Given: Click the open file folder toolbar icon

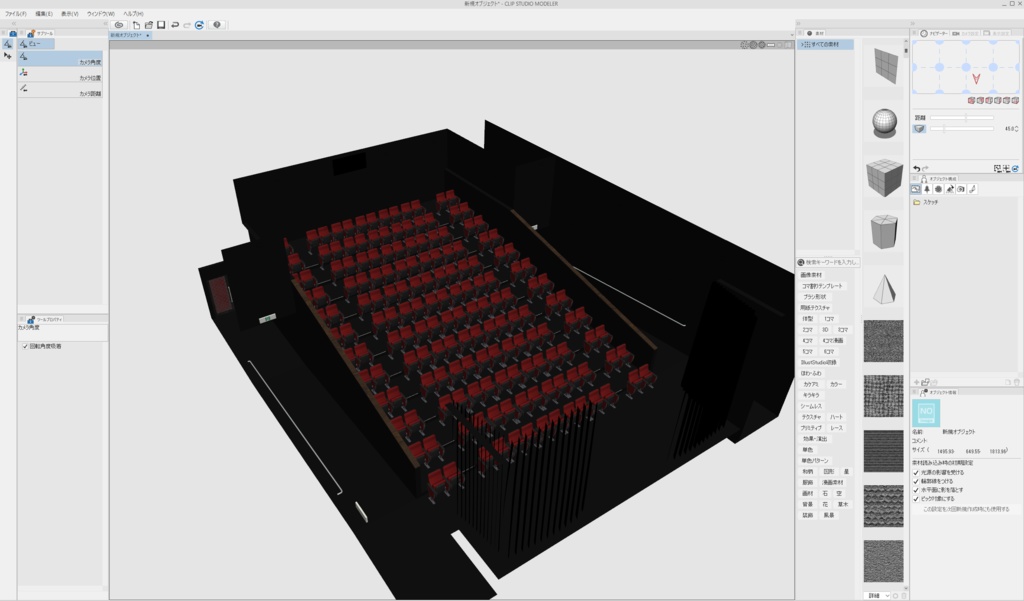Looking at the screenshot, I should [148, 25].
